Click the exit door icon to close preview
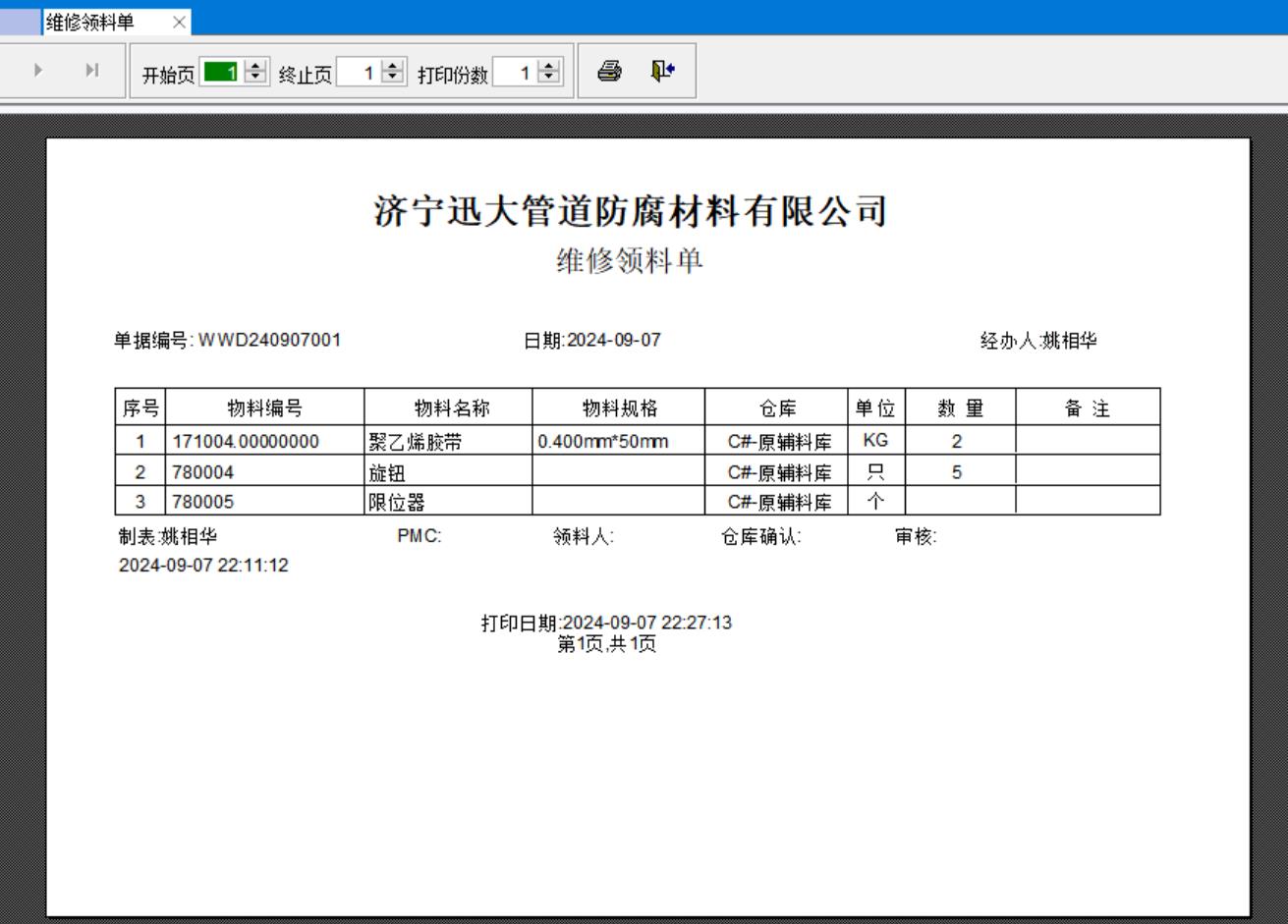This screenshot has height=924, width=1288. 663,71
